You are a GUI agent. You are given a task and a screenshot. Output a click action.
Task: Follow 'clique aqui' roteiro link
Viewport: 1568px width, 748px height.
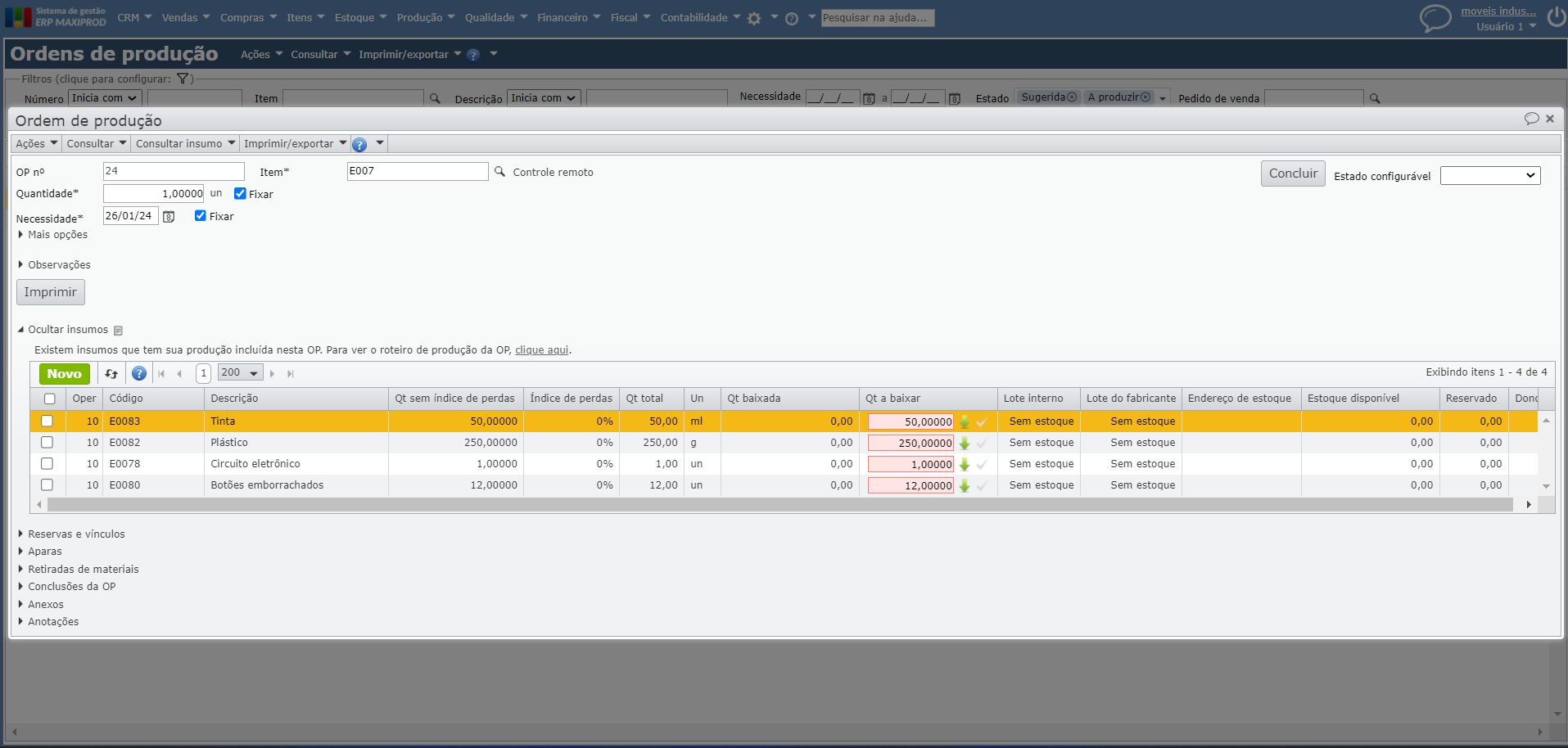(x=541, y=349)
